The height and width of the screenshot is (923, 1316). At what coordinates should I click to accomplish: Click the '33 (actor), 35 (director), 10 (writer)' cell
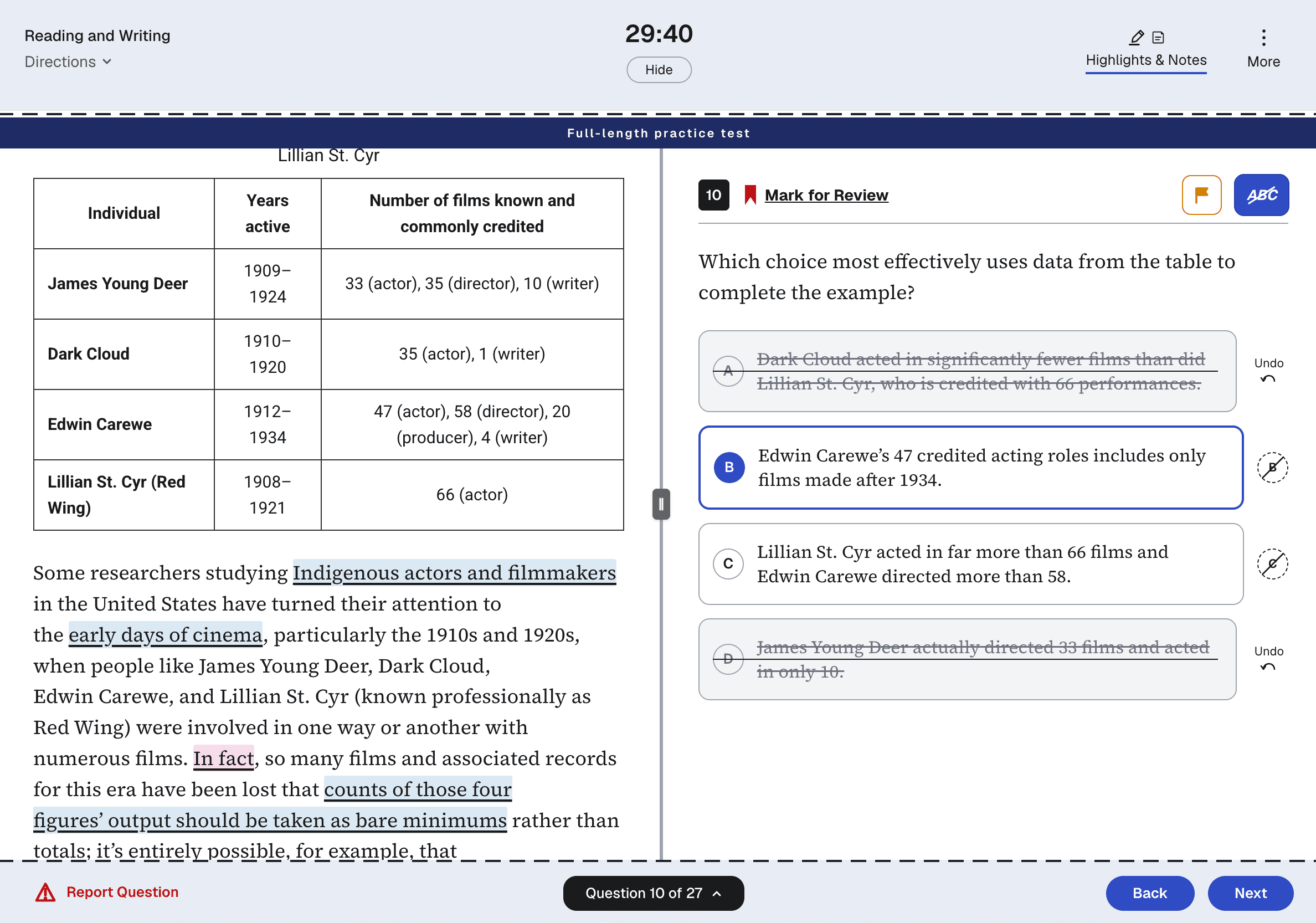[472, 284]
